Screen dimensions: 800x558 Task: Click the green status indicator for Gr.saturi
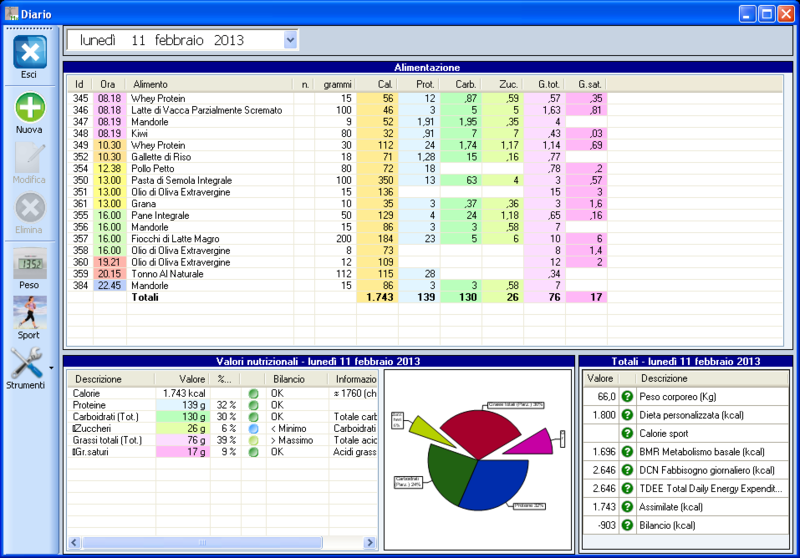pyautogui.click(x=253, y=452)
